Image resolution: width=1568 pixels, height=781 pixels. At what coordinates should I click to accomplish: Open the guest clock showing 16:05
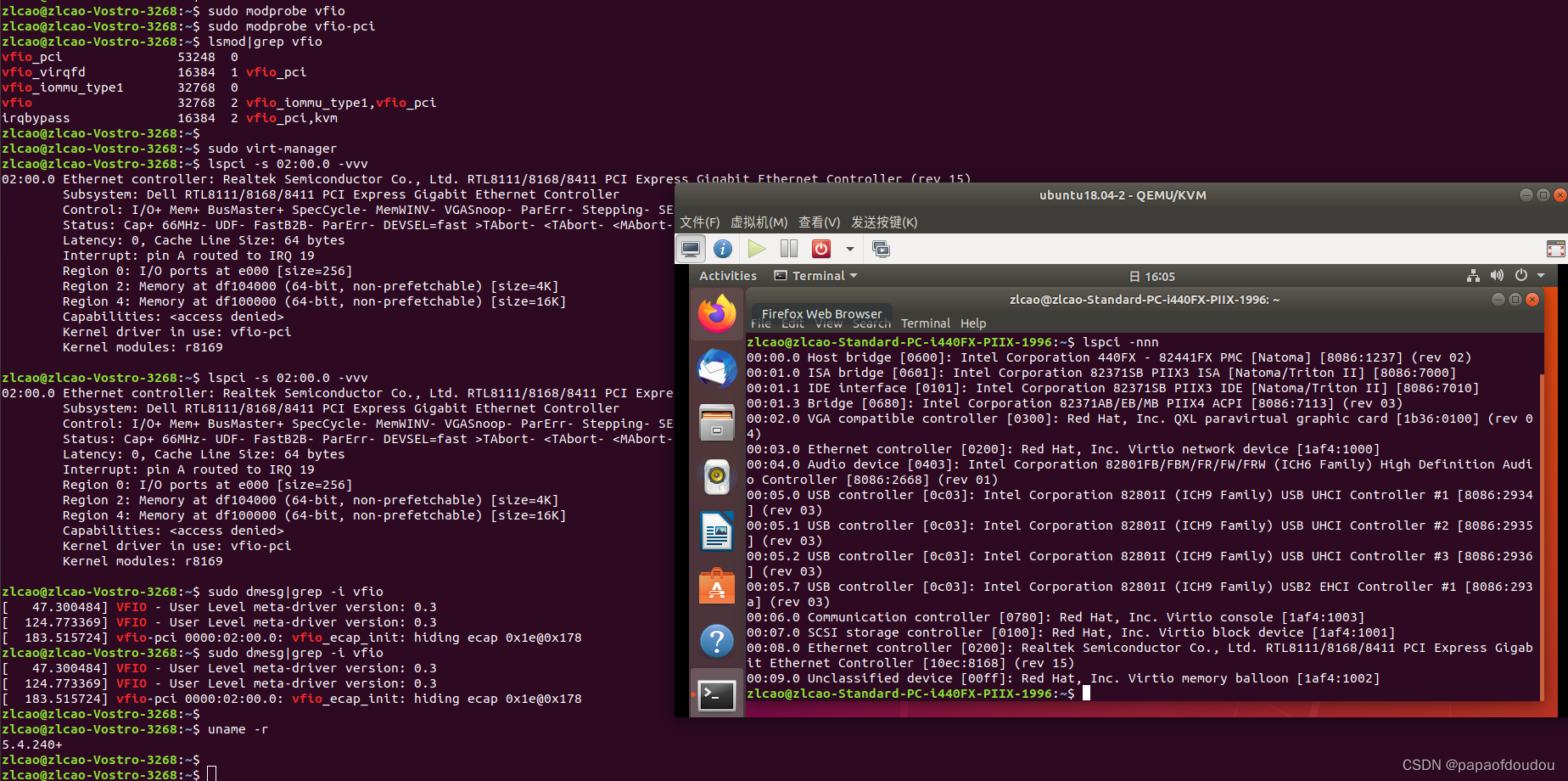pos(1152,277)
